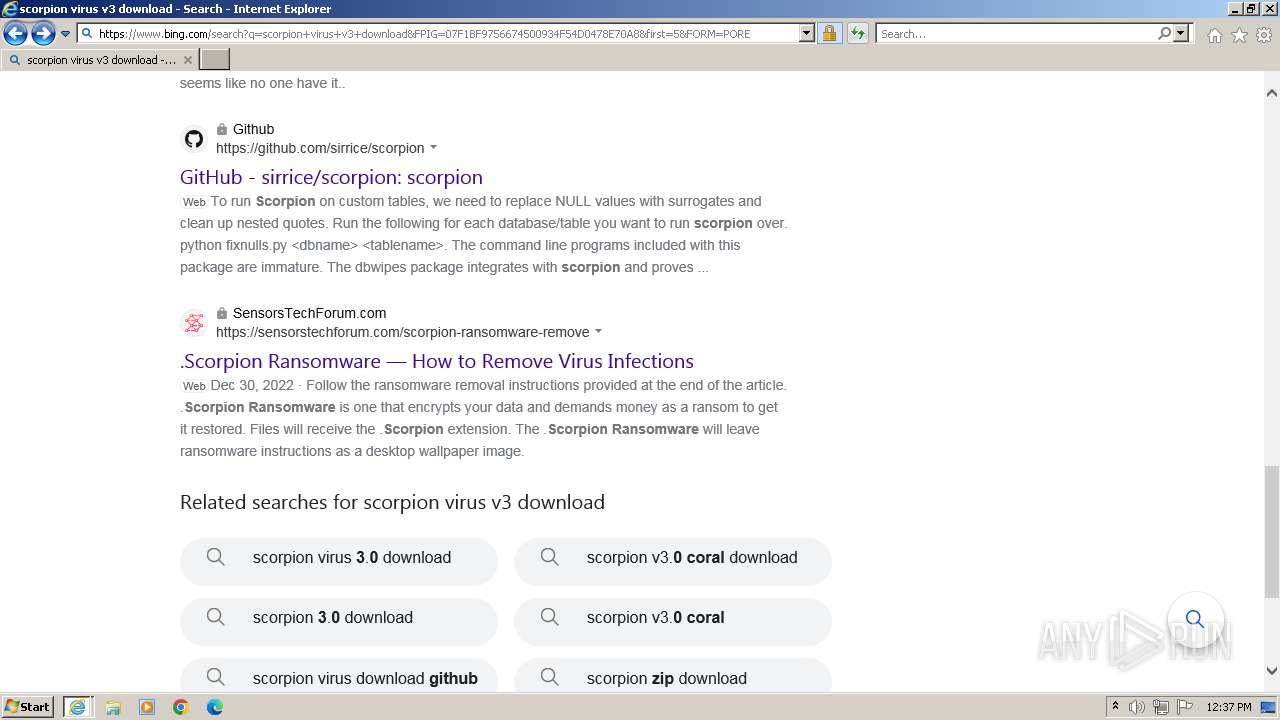Click the GitHub site favicon
The width and height of the screenshot is (1280, 720).
pyautogui.click(x=194, y=139)
